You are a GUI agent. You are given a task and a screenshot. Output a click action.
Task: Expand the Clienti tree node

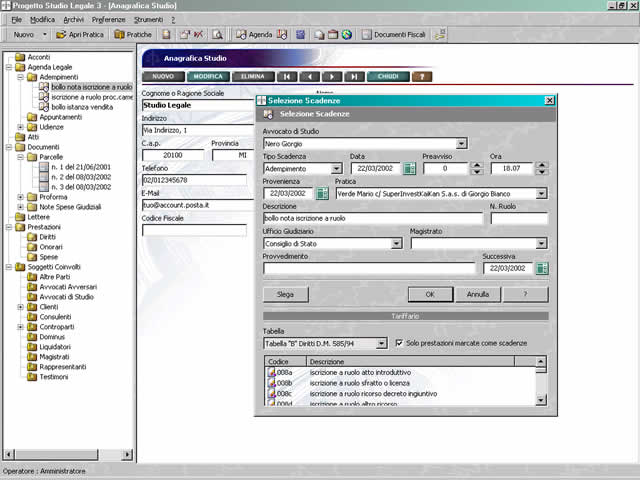point(20,307)
